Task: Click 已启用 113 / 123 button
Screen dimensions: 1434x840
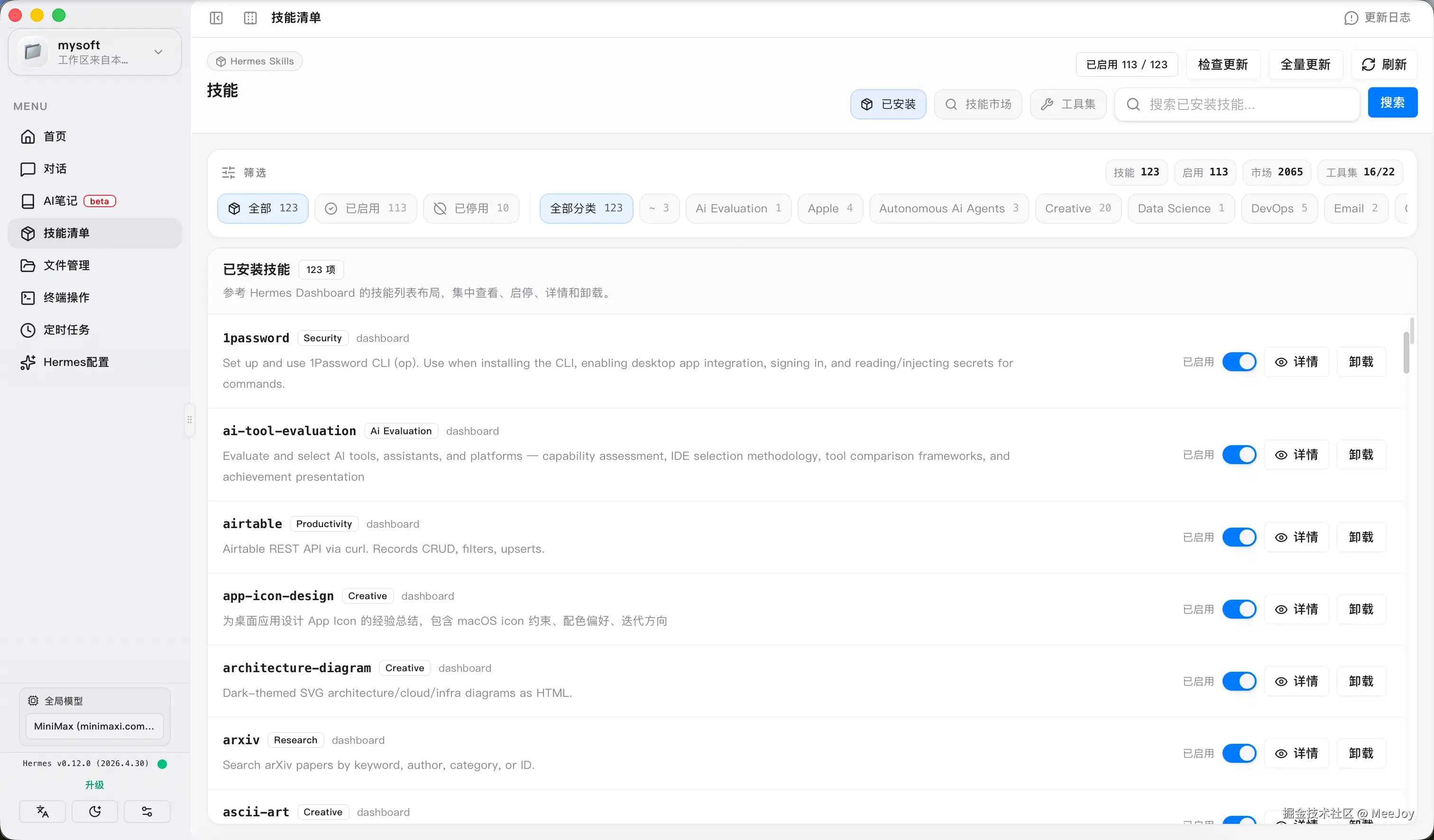Action: pyautogui.click(x=1127, y=64)
